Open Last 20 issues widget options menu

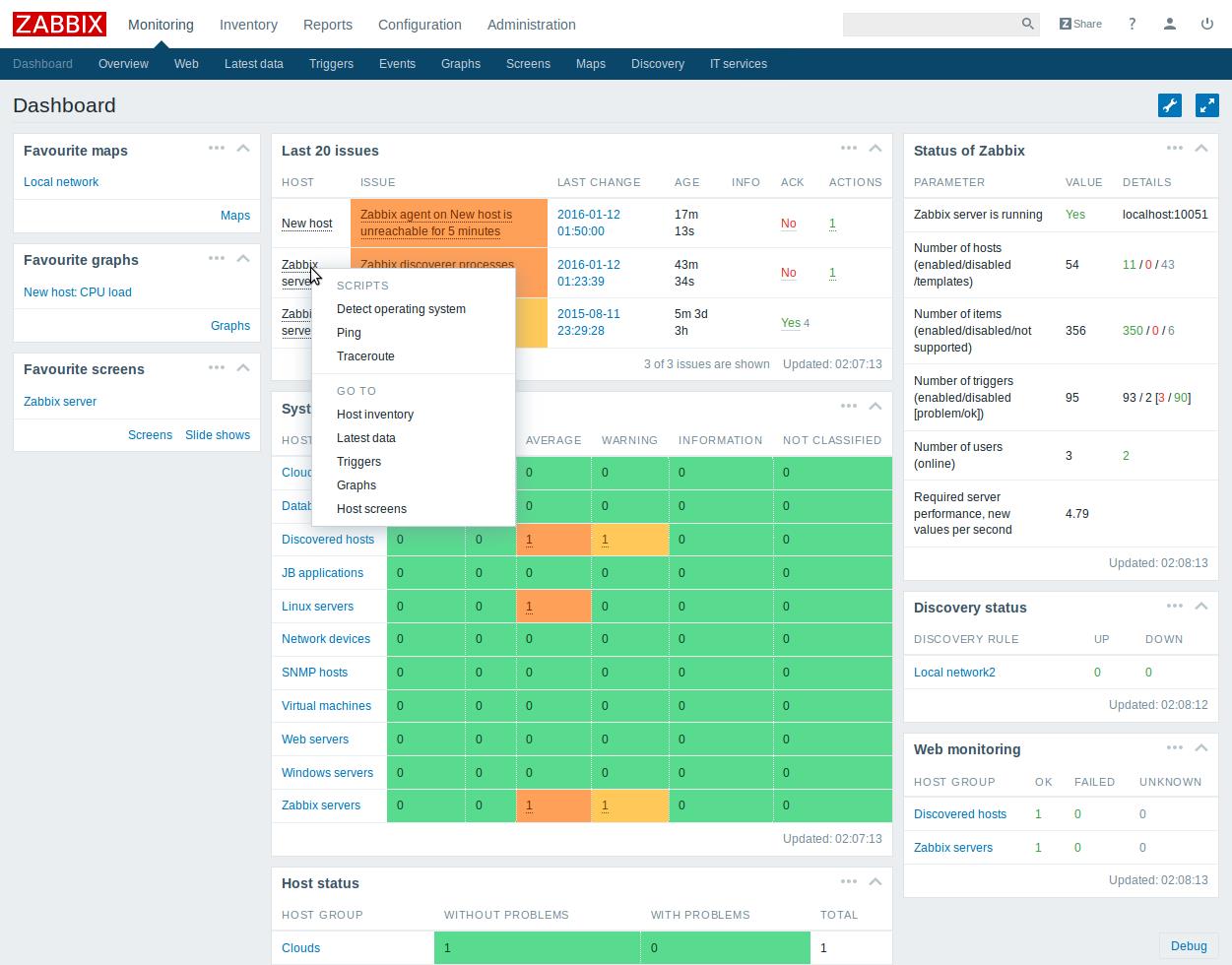click(848, 149)
